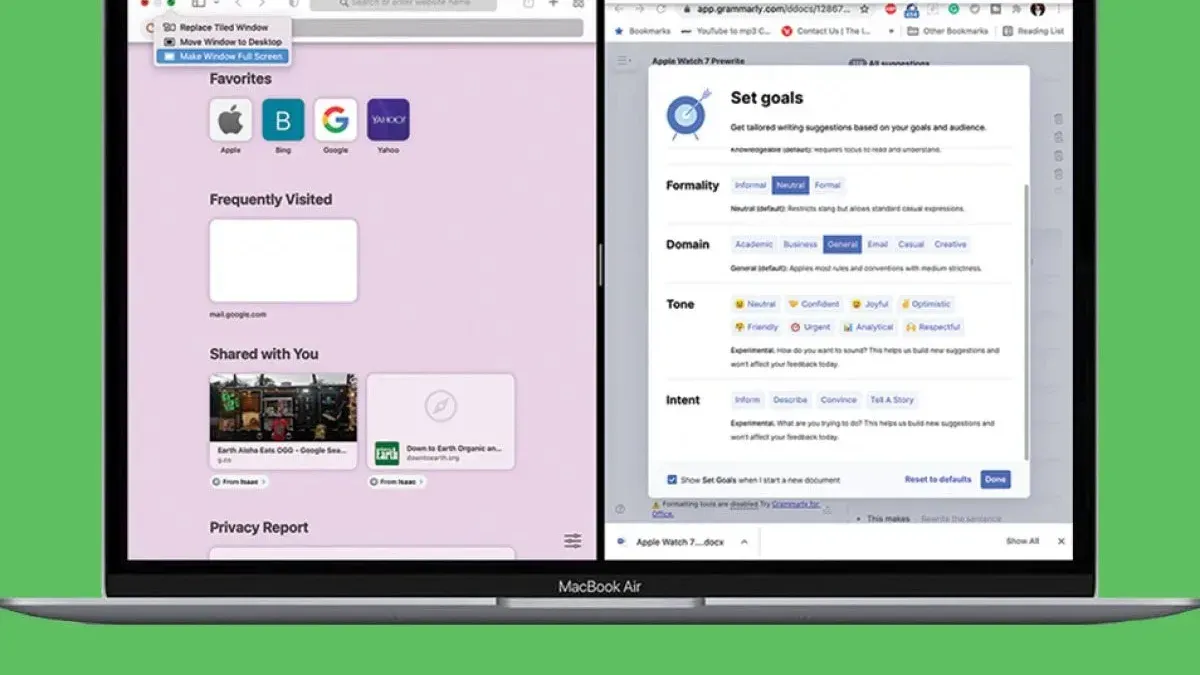Screen dimensions: 1200x675
Task: Click the Done button in Set goals
Action: click(995, 479)
